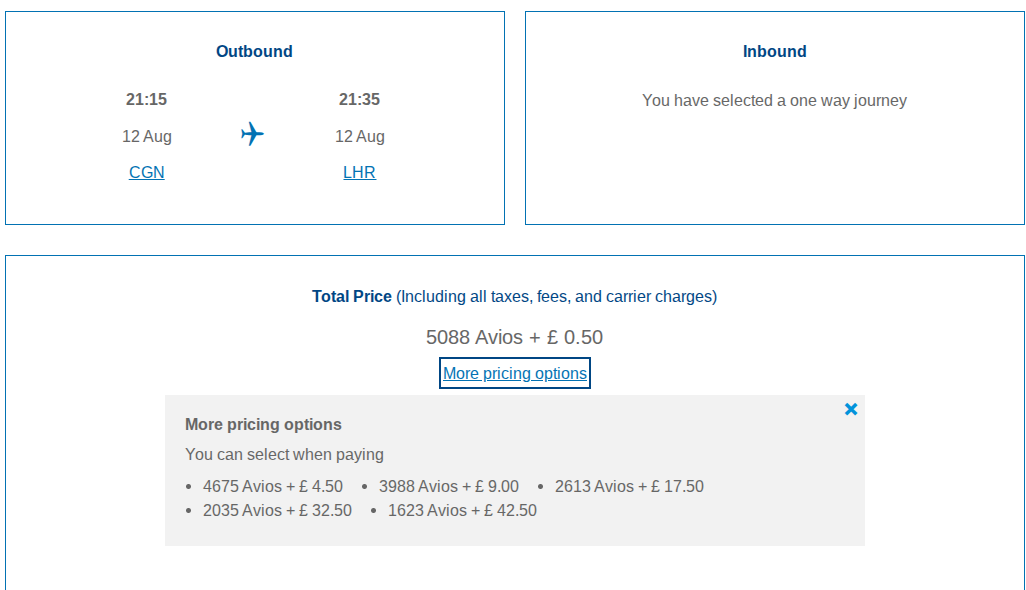Click the 12 Aug date under 21:15
1026x590 pixels.
click(147, 136)
